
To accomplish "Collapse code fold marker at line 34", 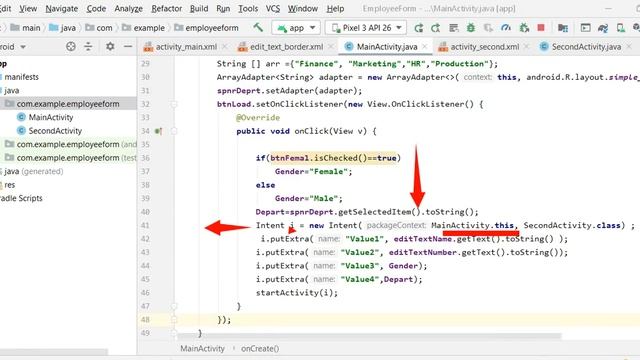I will (174, 131).
